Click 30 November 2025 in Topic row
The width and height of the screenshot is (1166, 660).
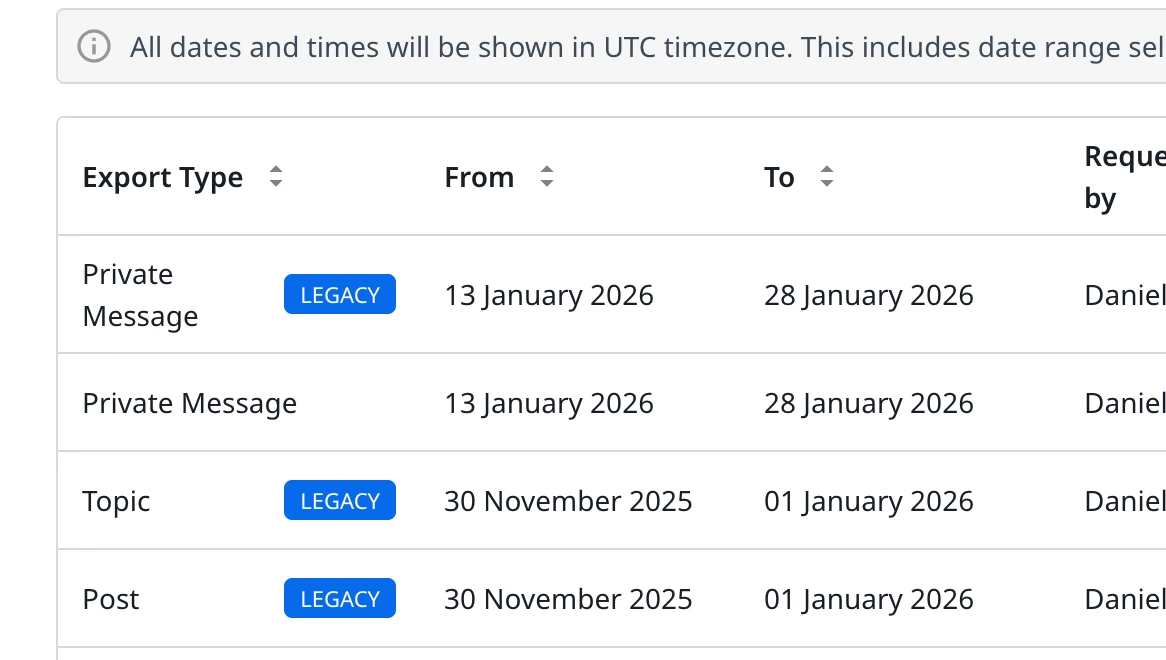click(568, 501)
